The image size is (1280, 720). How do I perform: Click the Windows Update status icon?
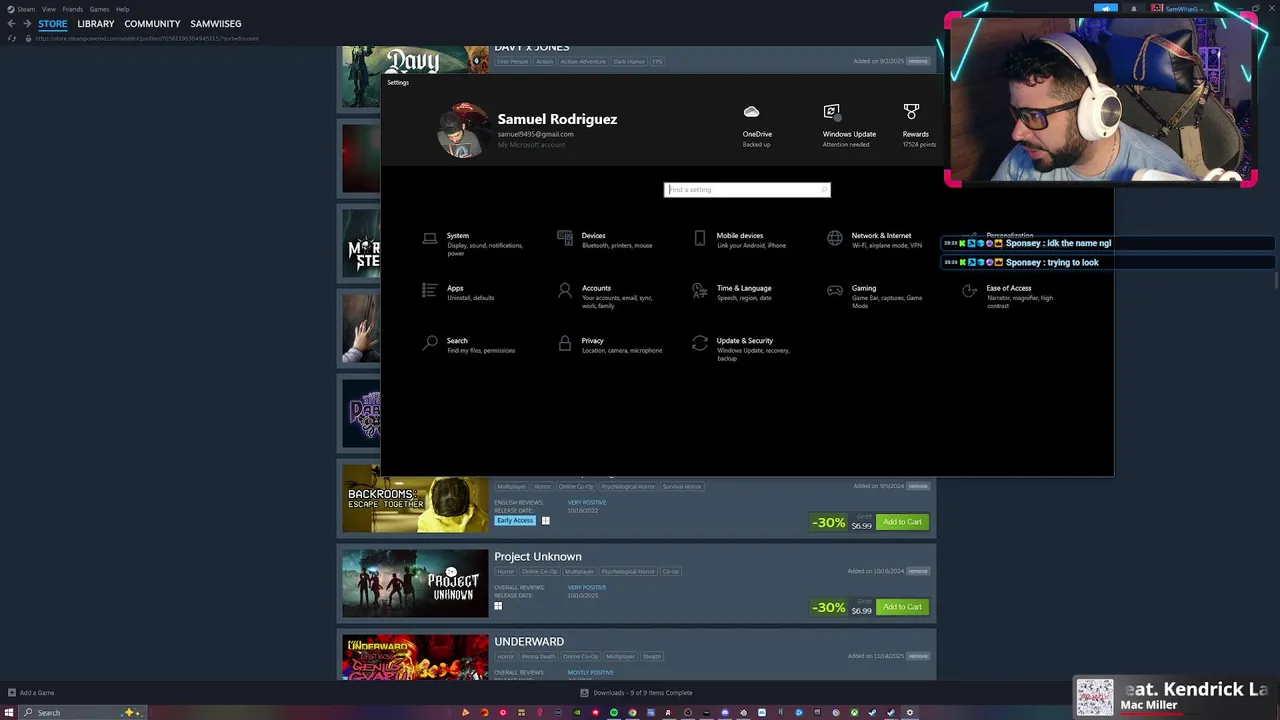point(831,112)
